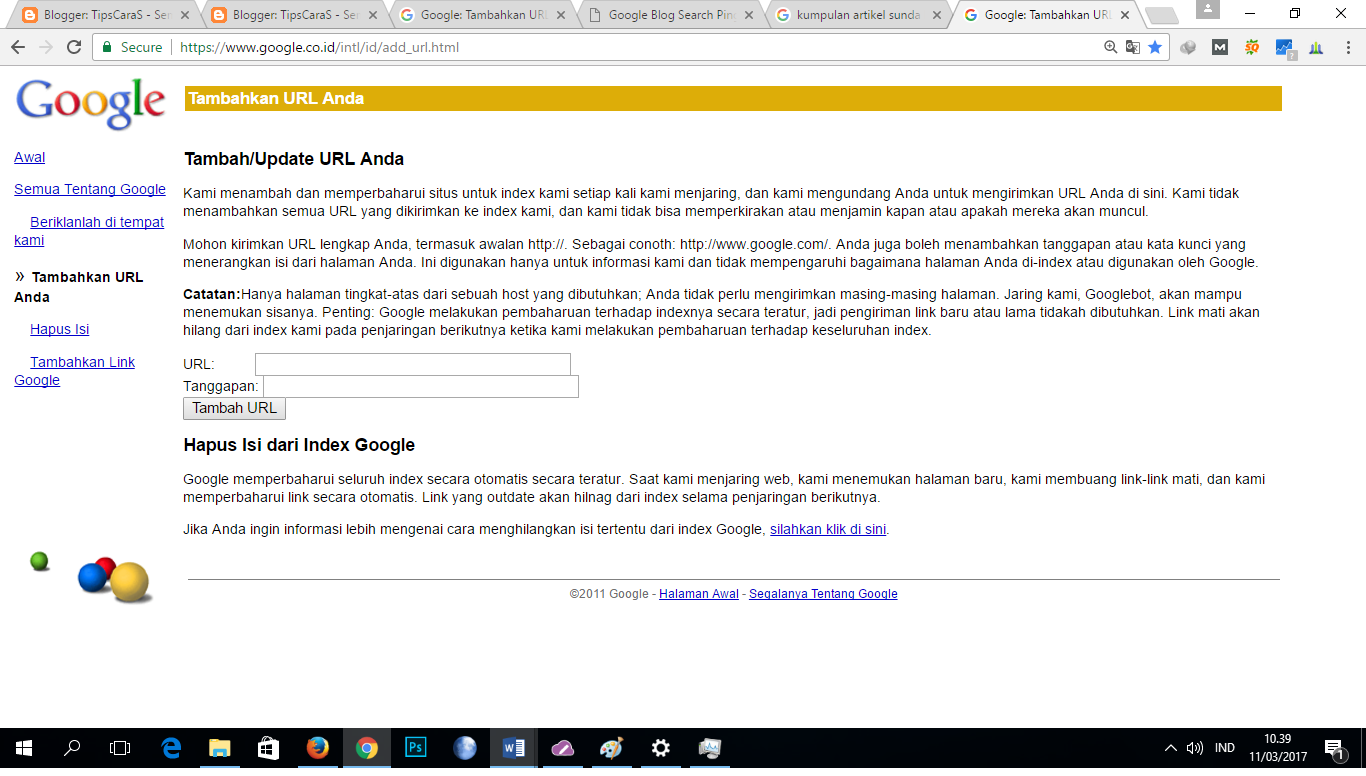The height and width of the screenshot is (776, 1366).
Task: Open the Hapus Isi sidebar link
Action: [x=60, y=329]
